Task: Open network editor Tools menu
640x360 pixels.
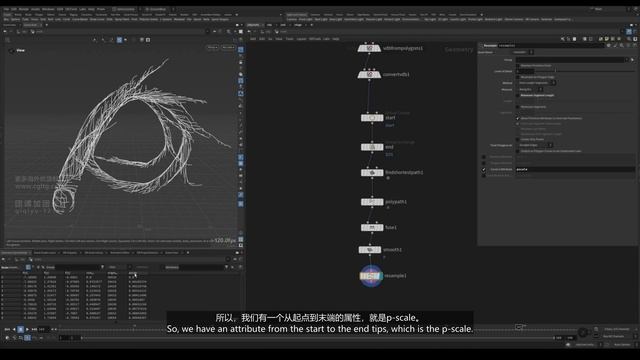Action: 289,39
